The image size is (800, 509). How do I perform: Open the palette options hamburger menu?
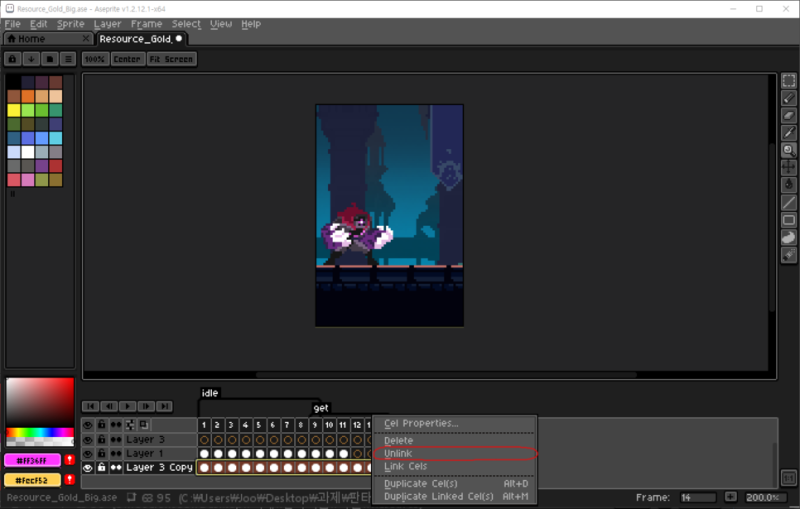coord(68,59)
